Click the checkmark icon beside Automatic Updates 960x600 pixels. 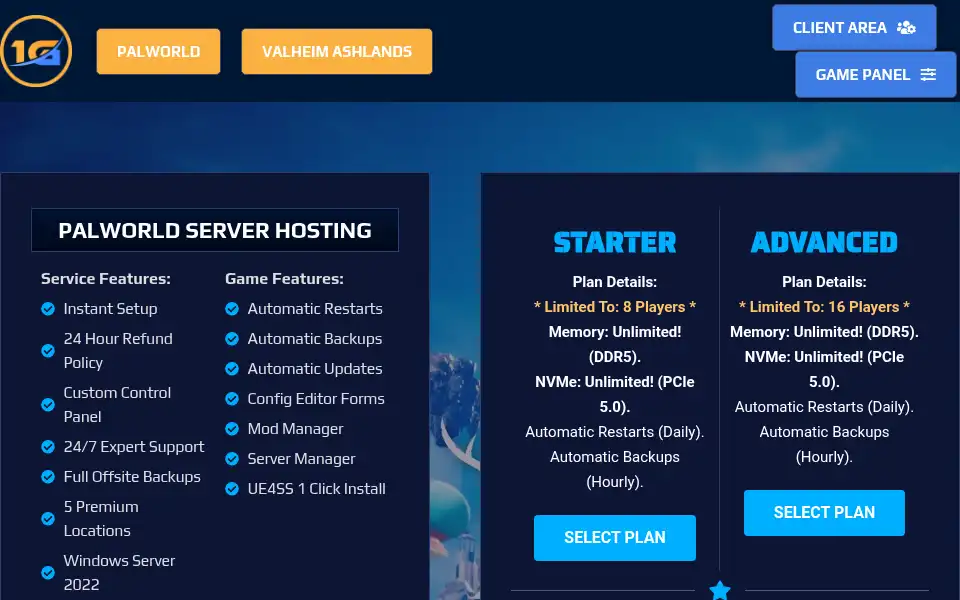(232, 369)
